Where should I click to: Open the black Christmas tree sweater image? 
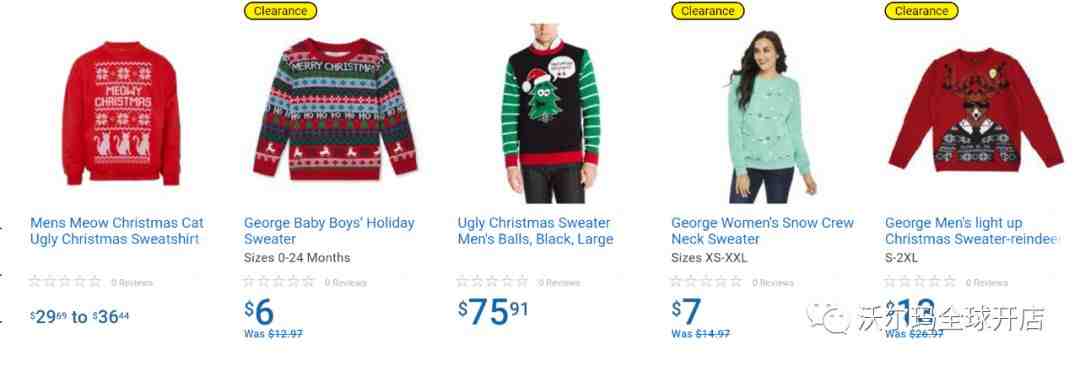coord(550,114)
